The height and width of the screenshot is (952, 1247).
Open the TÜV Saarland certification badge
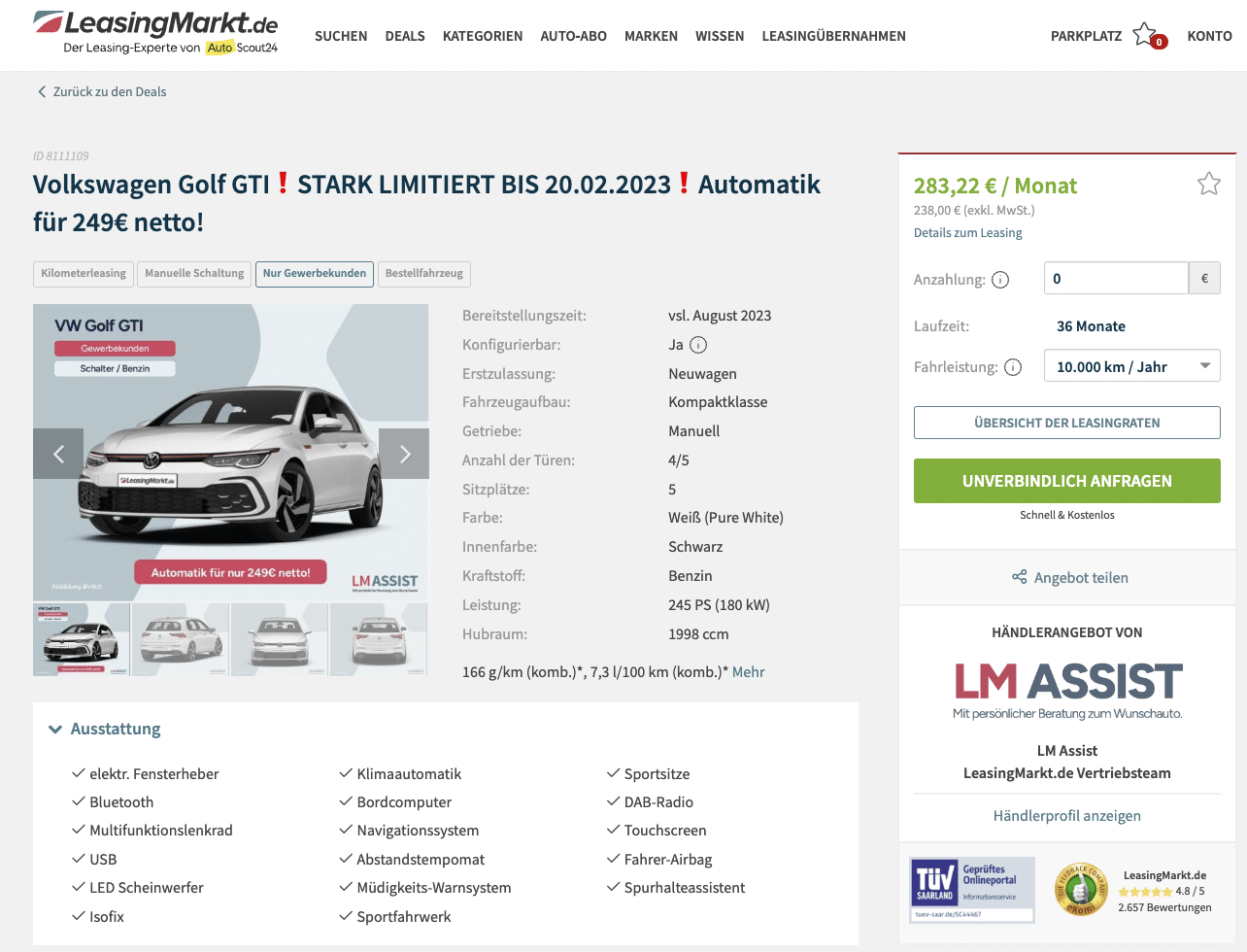point(972,889)
